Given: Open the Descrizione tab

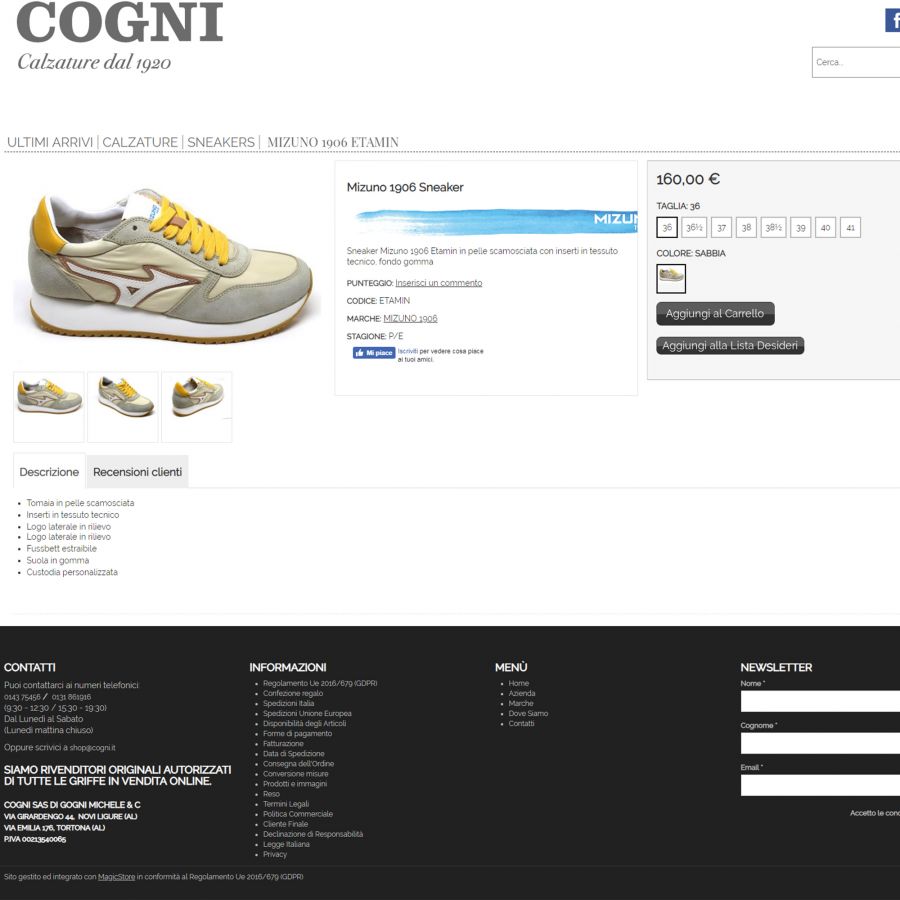Looking at the screenshot, I should coord(49,472).
